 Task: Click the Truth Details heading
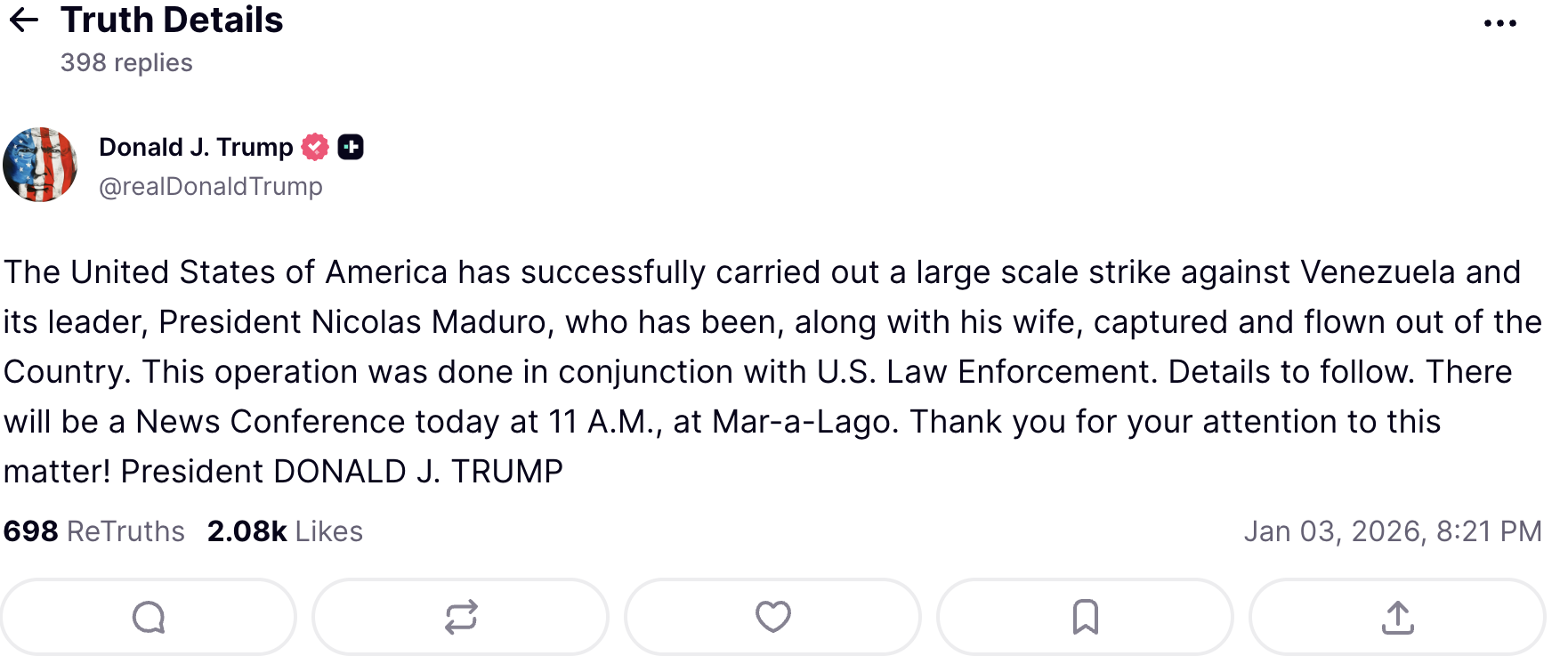172,20
